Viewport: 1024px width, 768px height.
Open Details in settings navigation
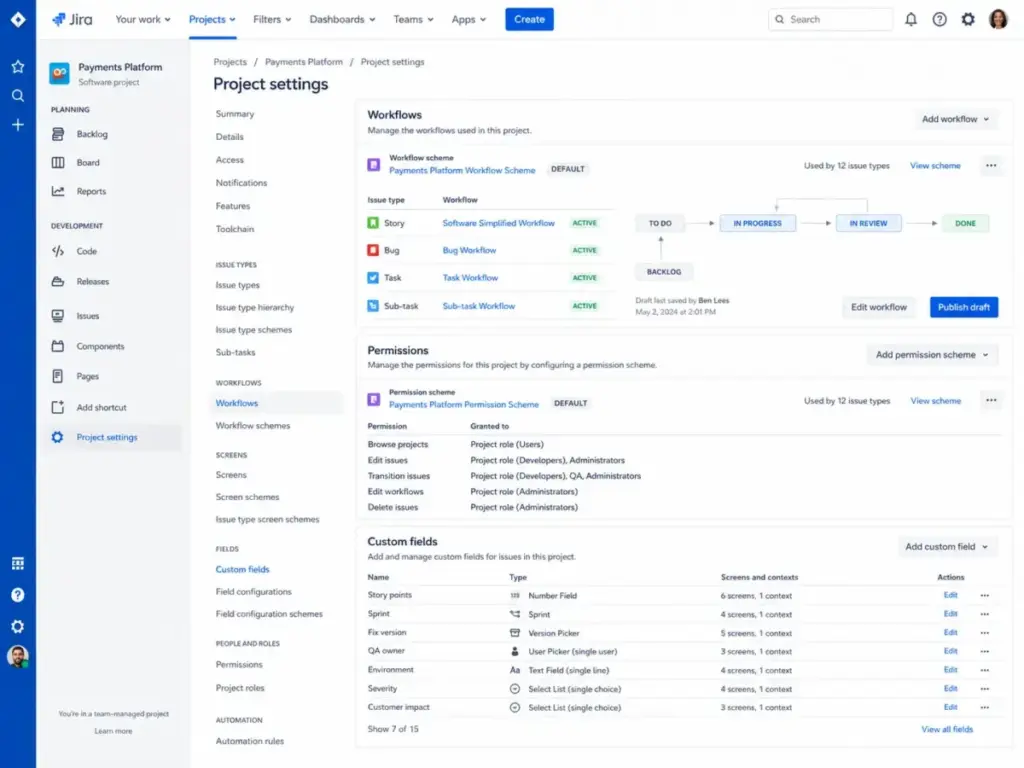[229, 136]
